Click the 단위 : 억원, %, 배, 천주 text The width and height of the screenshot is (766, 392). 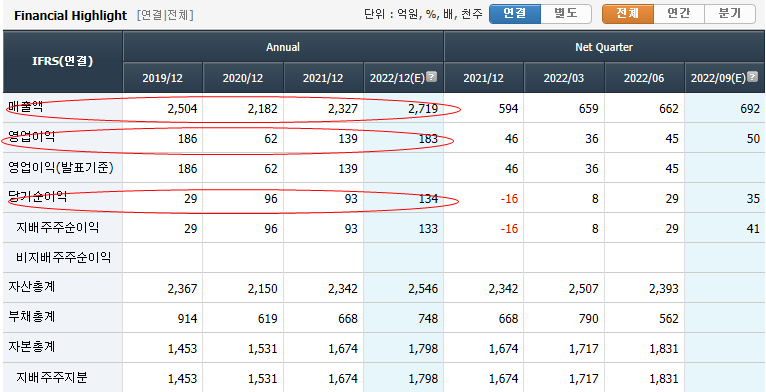coord(423,15)
